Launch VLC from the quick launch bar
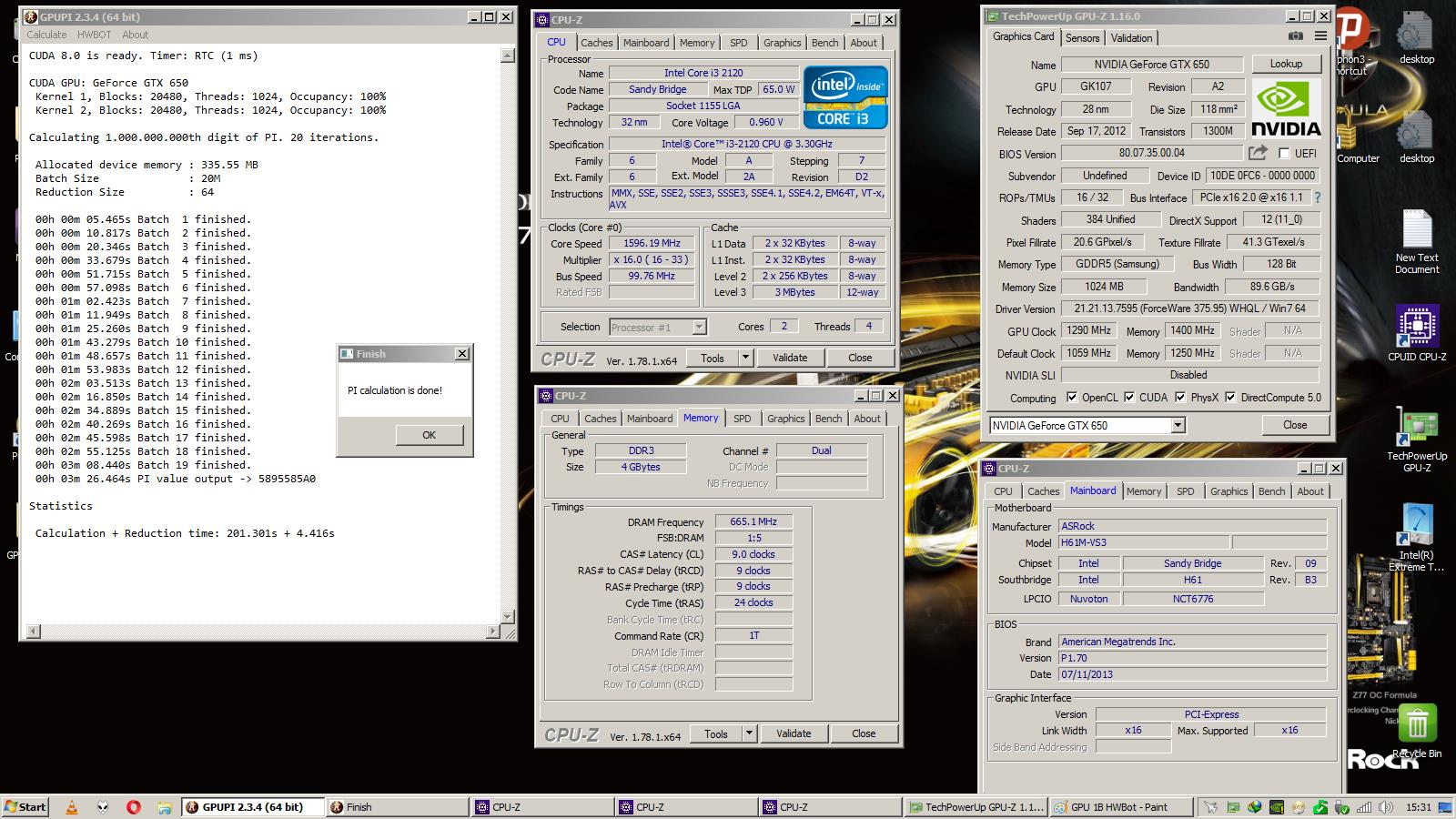This screenshot has height=819, width=1456. [x=72, y=806]
